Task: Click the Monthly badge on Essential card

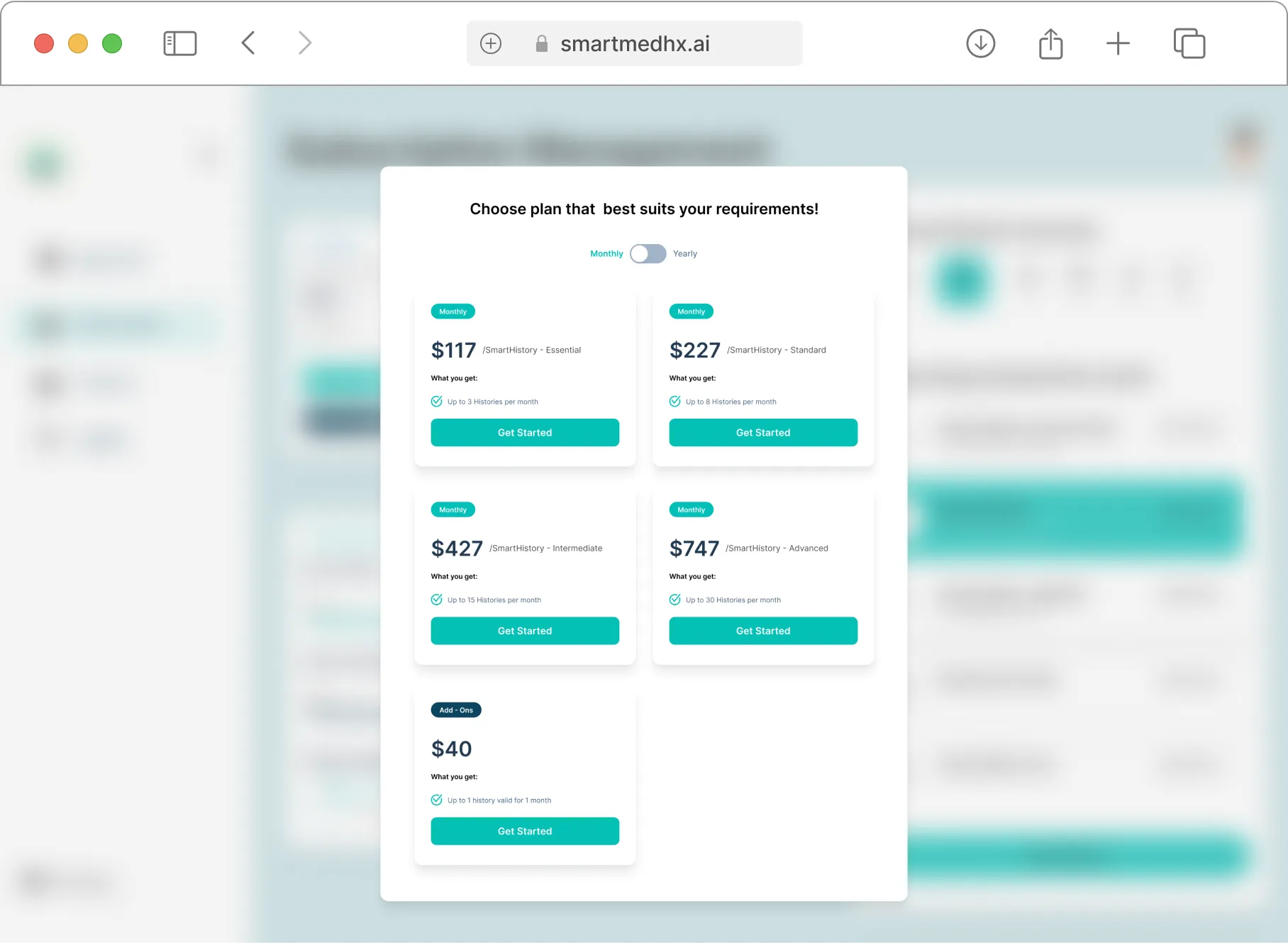Action: point(453,311)
